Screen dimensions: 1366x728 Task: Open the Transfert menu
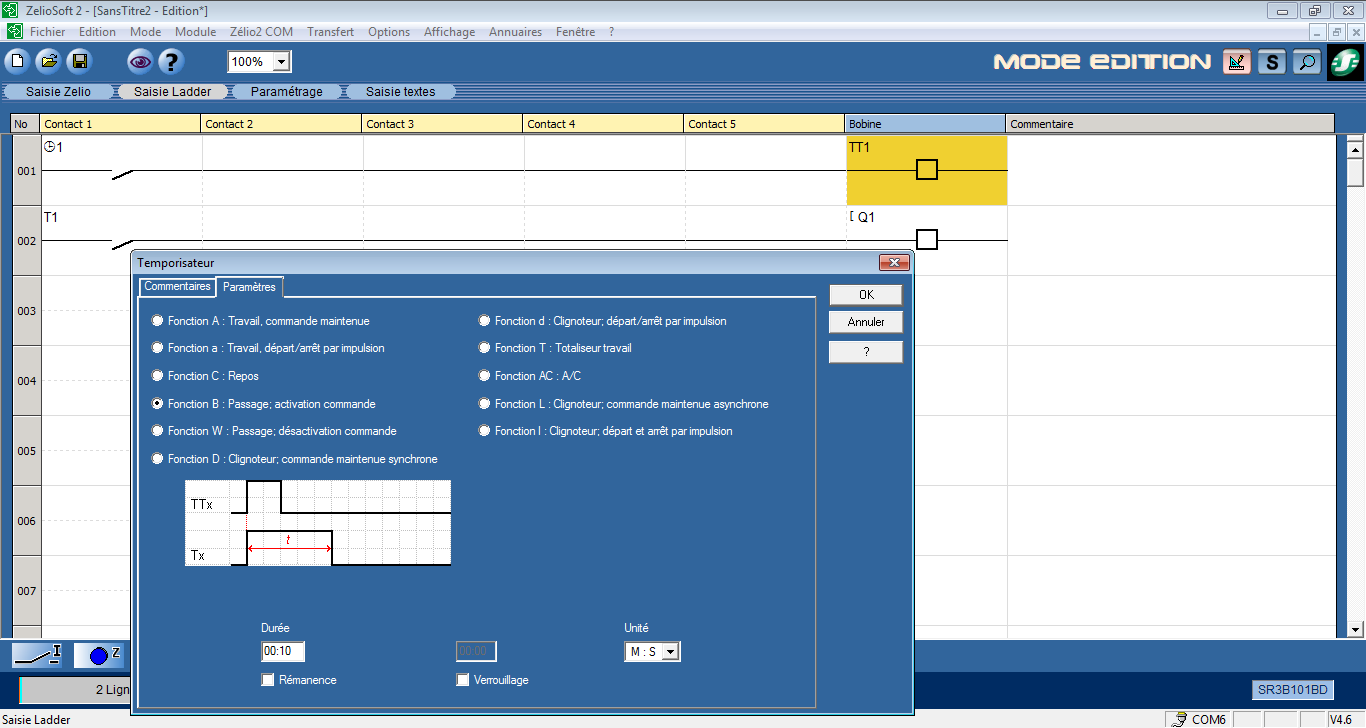click(x=330, y=32)
